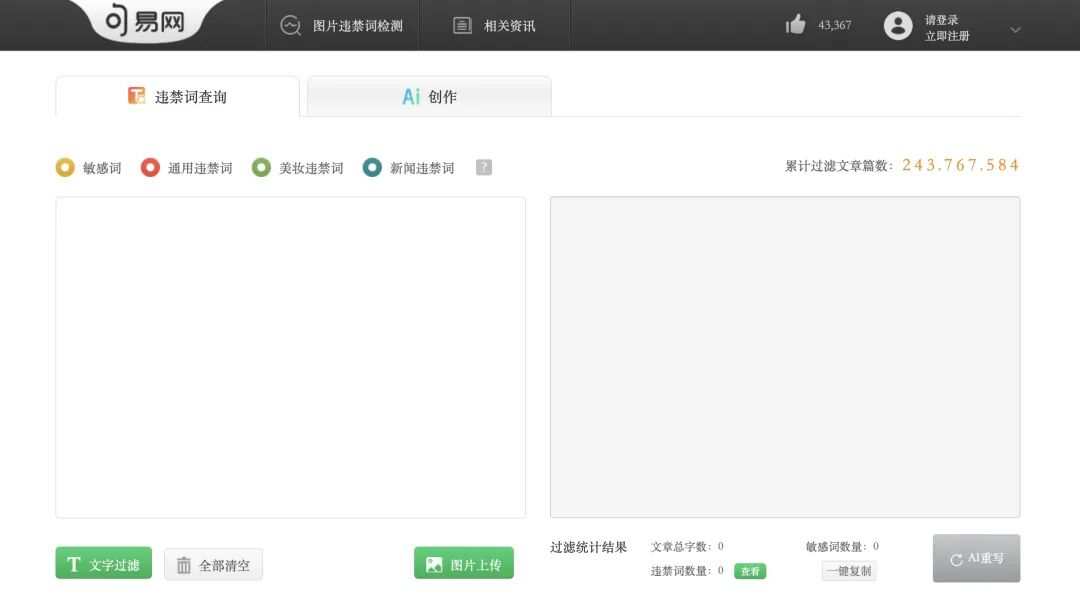
Task: Click the magnifier icon beside 图片违禁词检测
Action: coord(291,26)
